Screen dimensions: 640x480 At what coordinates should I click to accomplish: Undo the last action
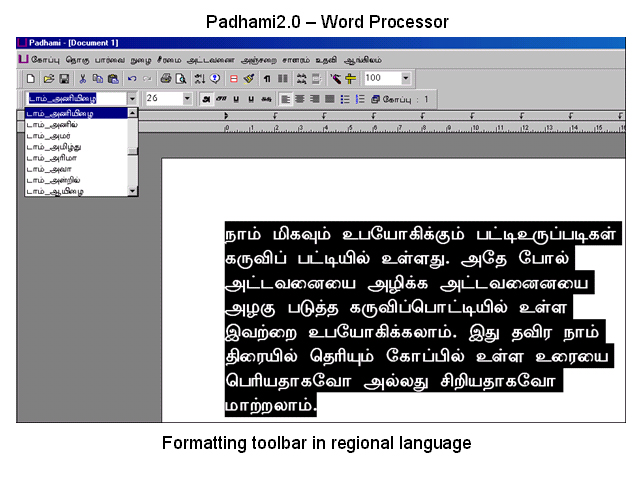click(x=132, y=78)
